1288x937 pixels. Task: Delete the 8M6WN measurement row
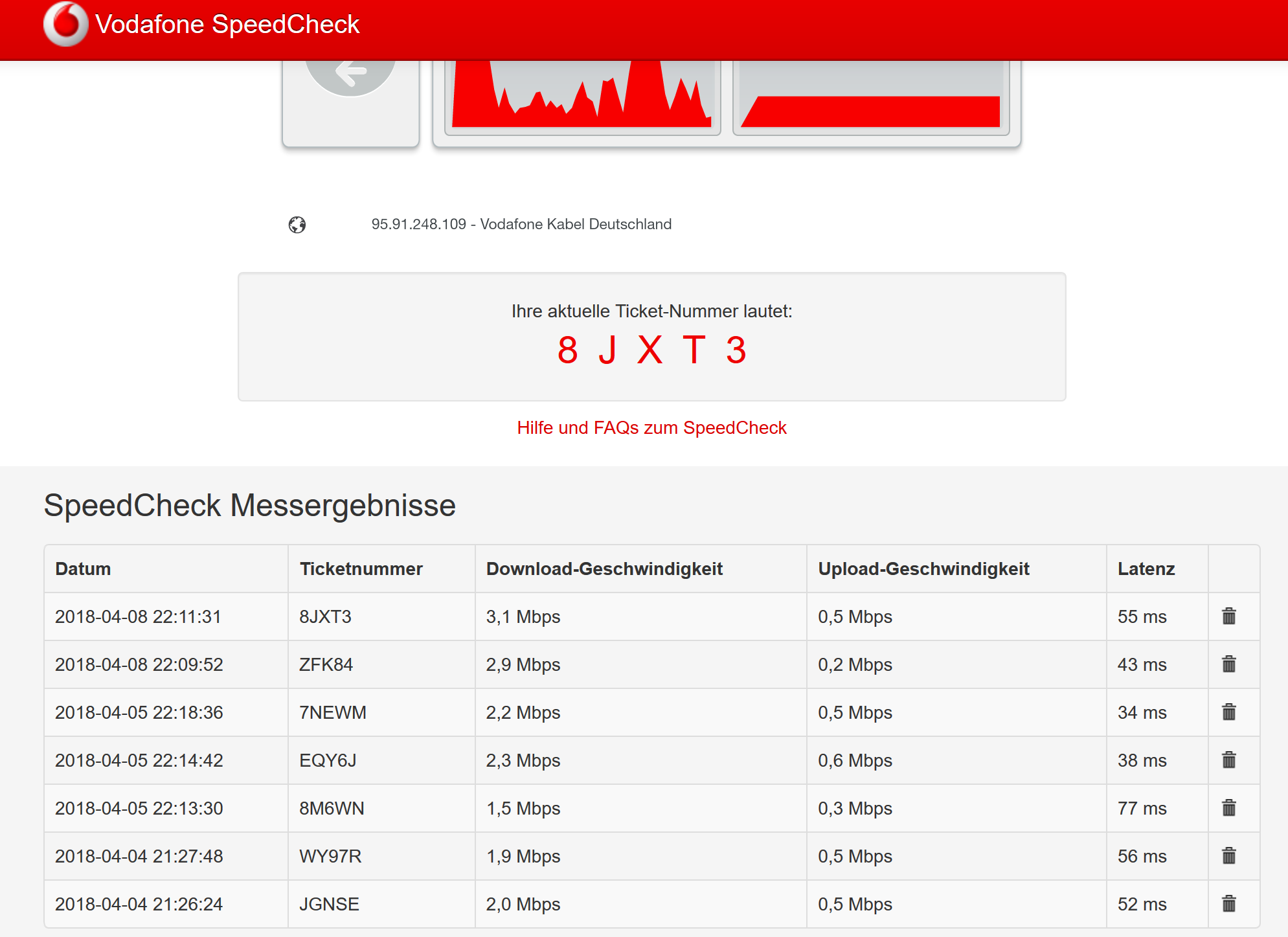(x=1228, y=807)
